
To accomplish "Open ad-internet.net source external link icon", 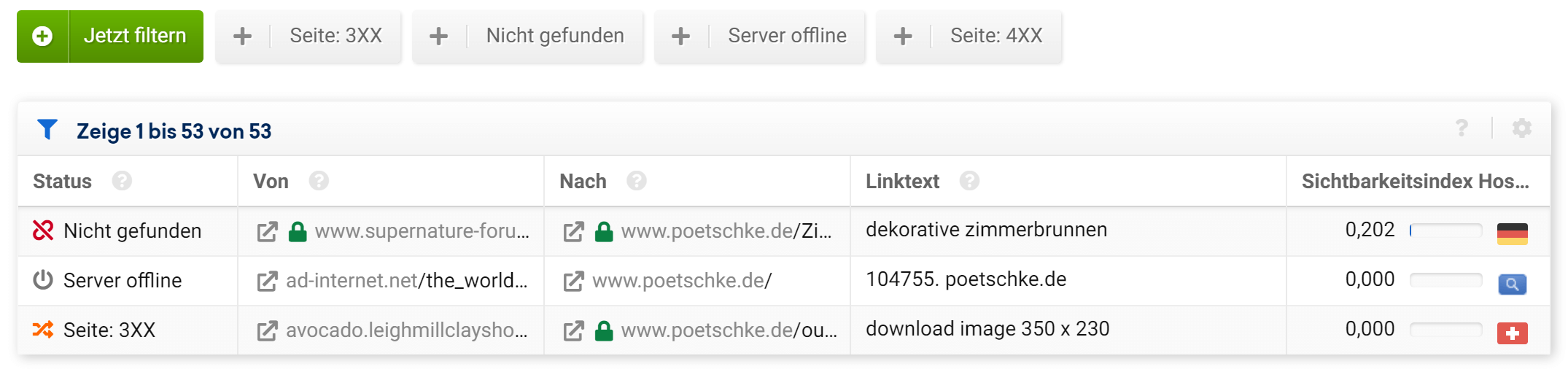I will pyautogui.click(x=267, y=281).
